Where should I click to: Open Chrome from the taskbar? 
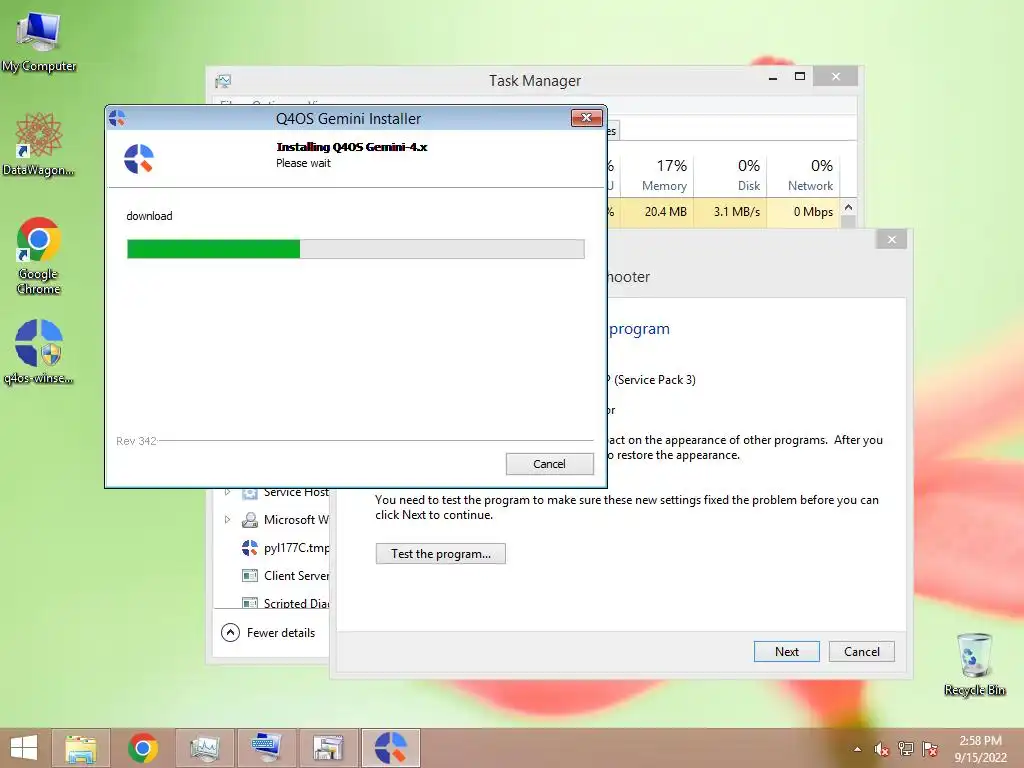click(x=143, y=748)
